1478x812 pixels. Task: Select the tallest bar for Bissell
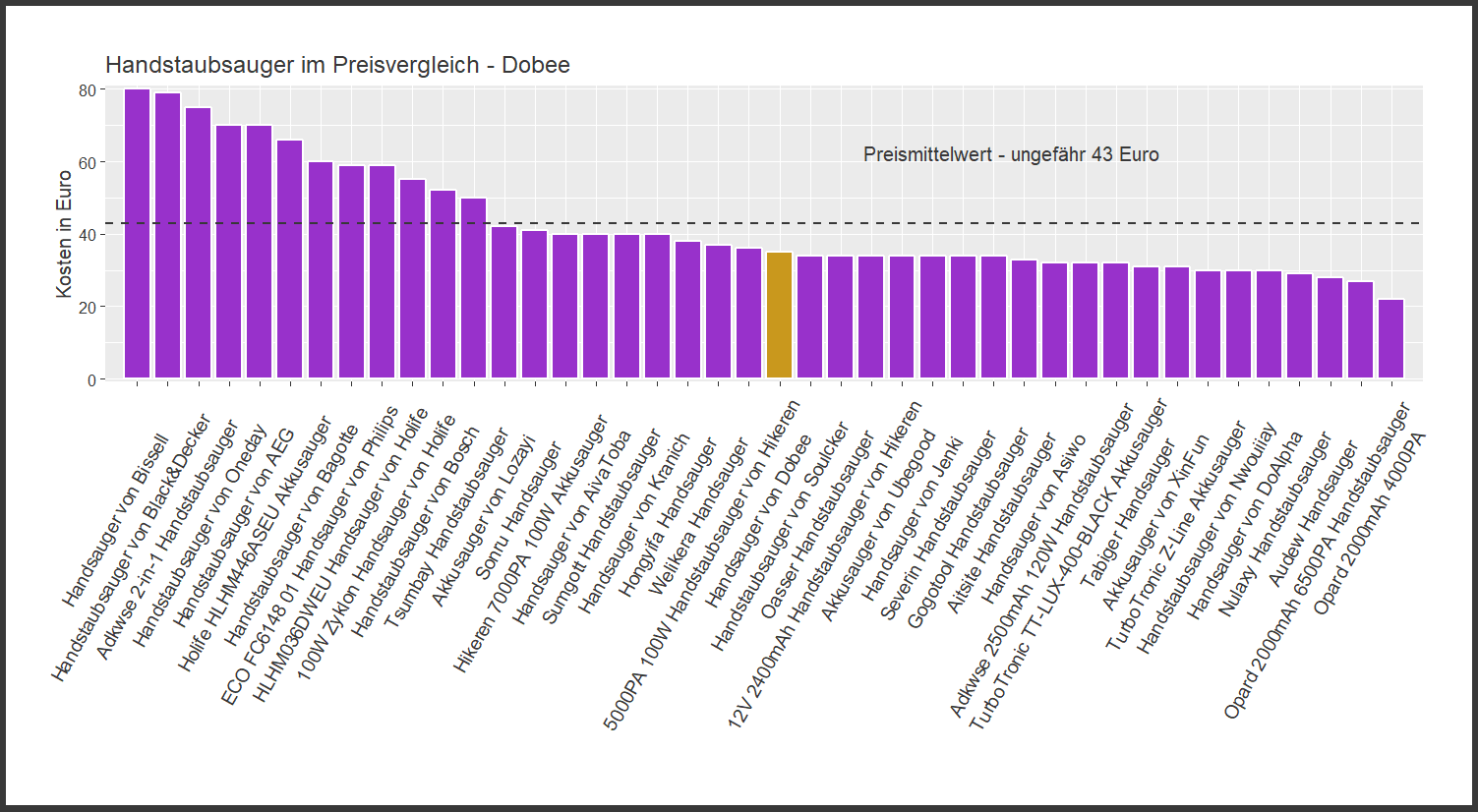click(137, 234)
